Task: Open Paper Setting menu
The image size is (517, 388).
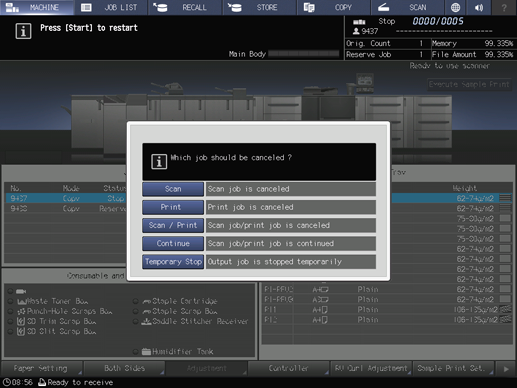Action: click(41, 369)
